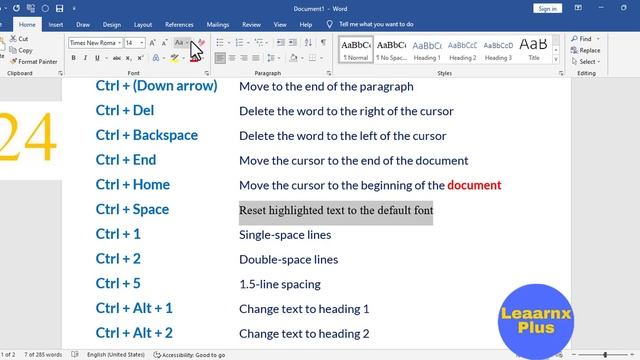Image resolution: width=640 pixels, height=360 pixels.
Task: Click the Decrease Indent icon
Action: click(280, 42)
